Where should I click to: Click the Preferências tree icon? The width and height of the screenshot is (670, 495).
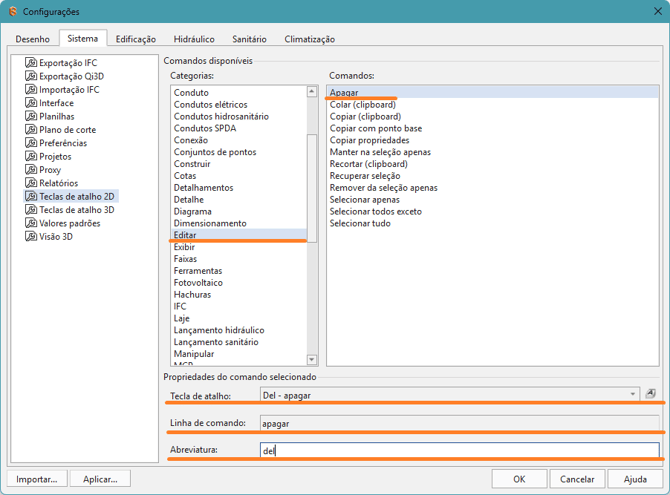pyautogui.click(x=31, y=143)
